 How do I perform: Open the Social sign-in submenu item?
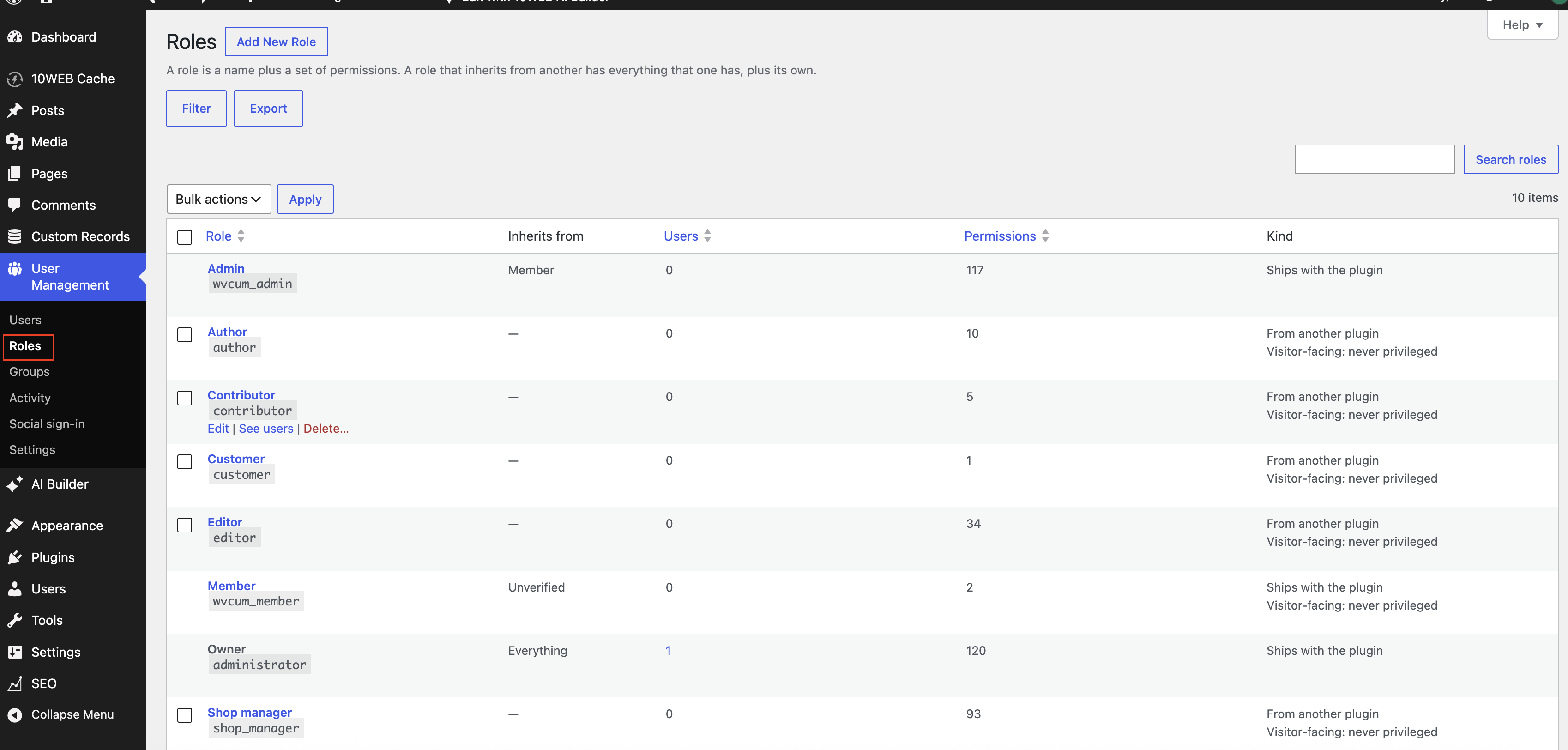point(47,423)
